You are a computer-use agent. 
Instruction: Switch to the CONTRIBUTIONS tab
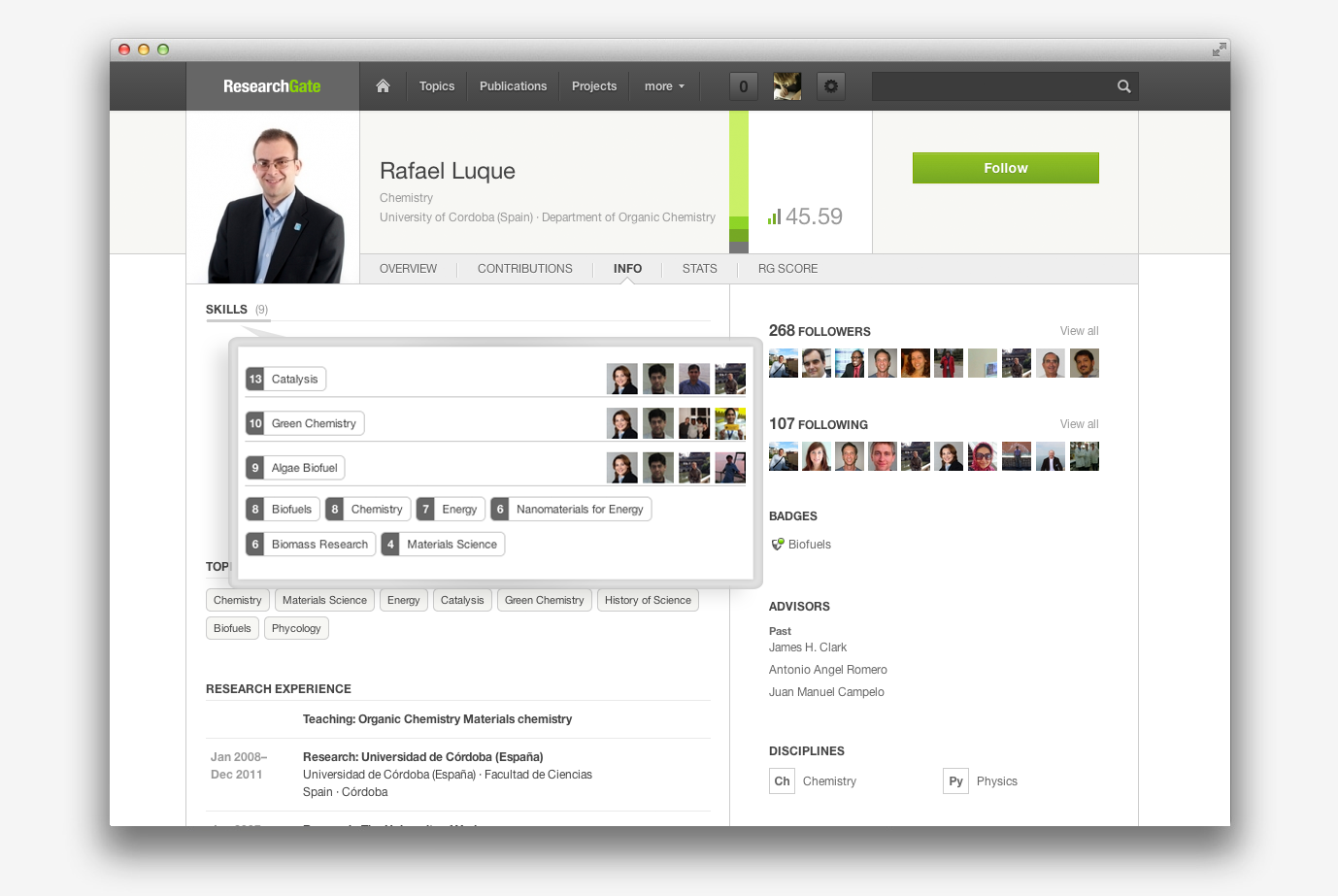click(525, 269)
